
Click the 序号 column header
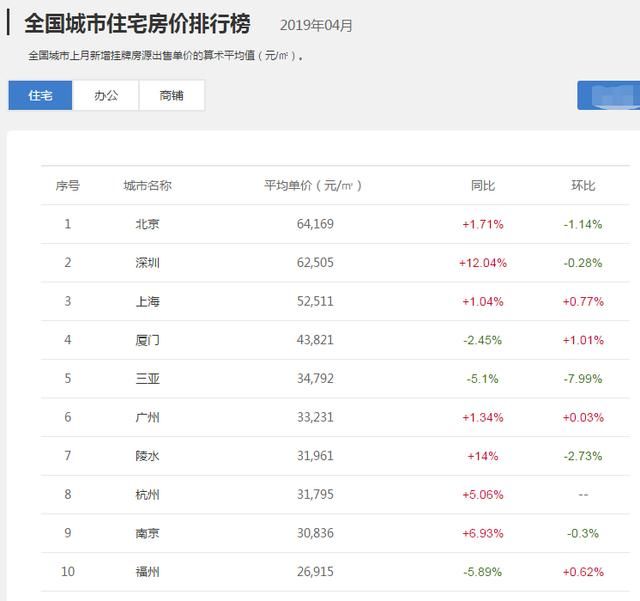pyautogui.click(x=68, y=186)
